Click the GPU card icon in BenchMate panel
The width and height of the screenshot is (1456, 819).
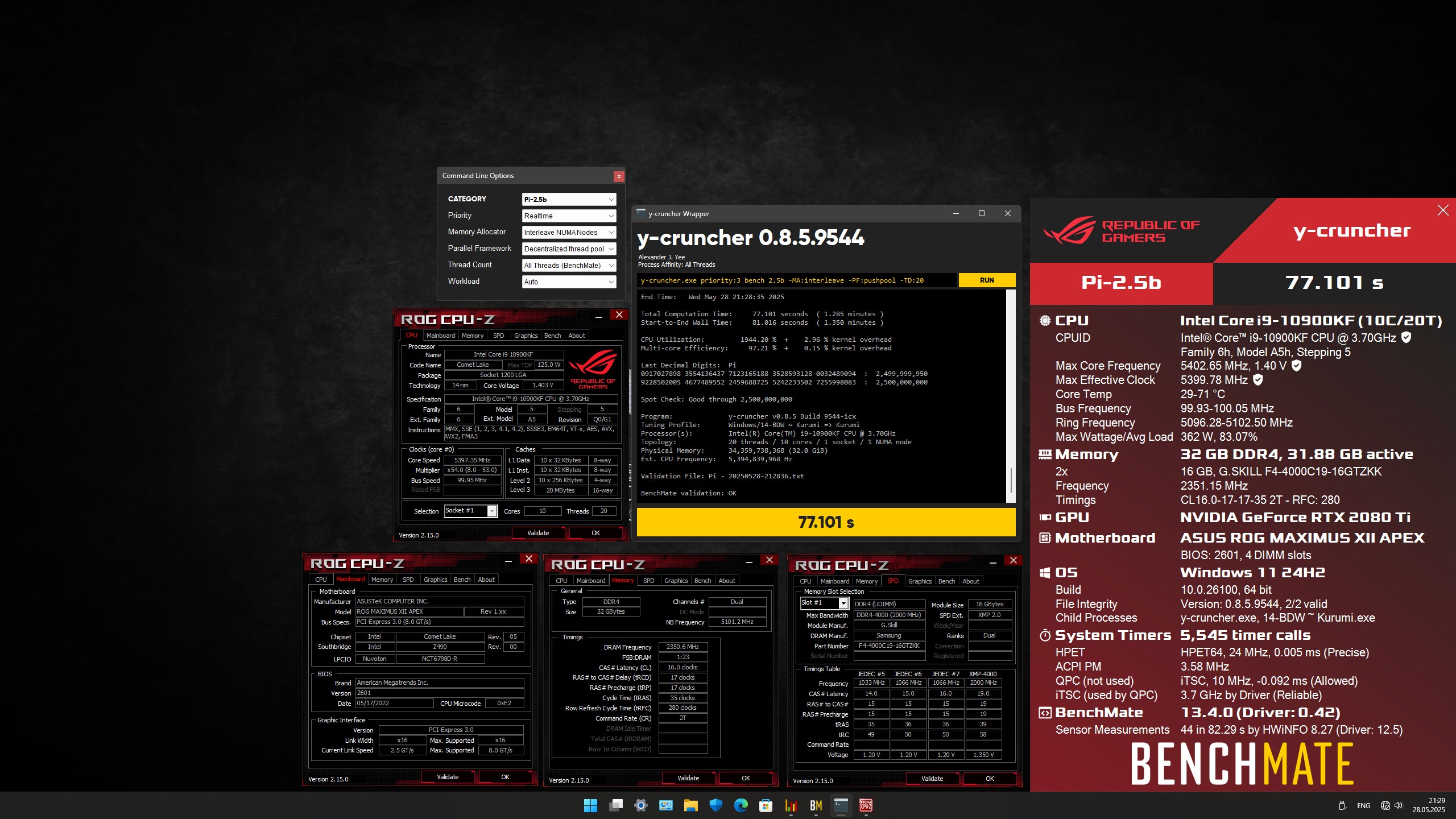[1045, 518]
